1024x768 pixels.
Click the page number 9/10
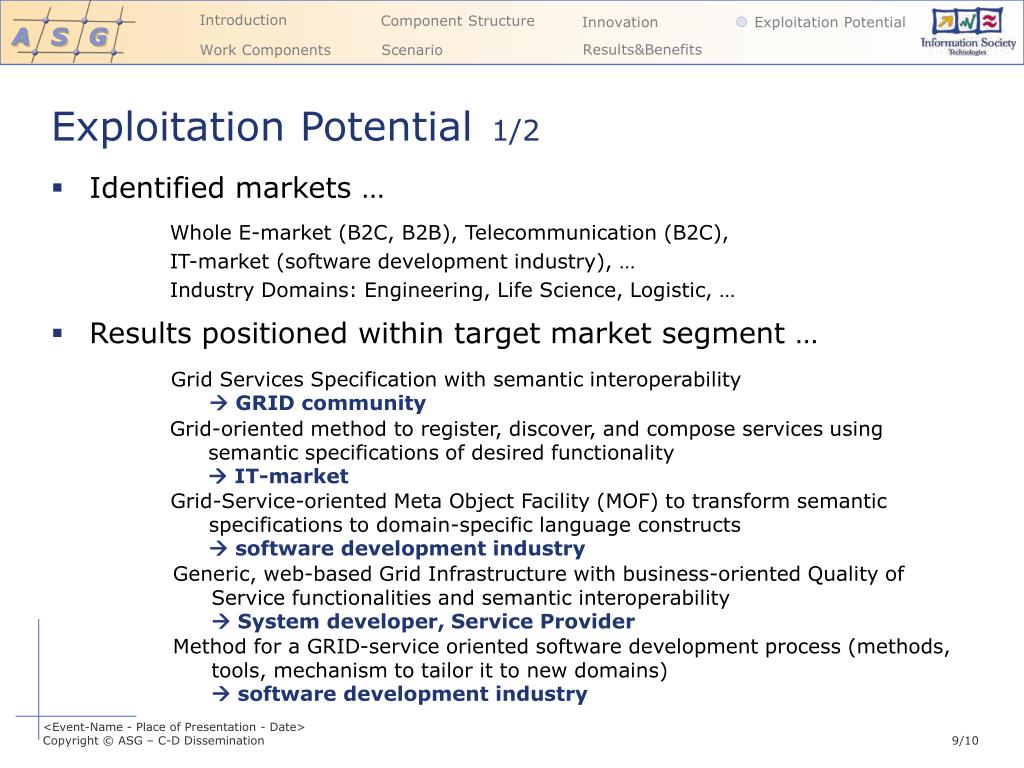[965, 741]
